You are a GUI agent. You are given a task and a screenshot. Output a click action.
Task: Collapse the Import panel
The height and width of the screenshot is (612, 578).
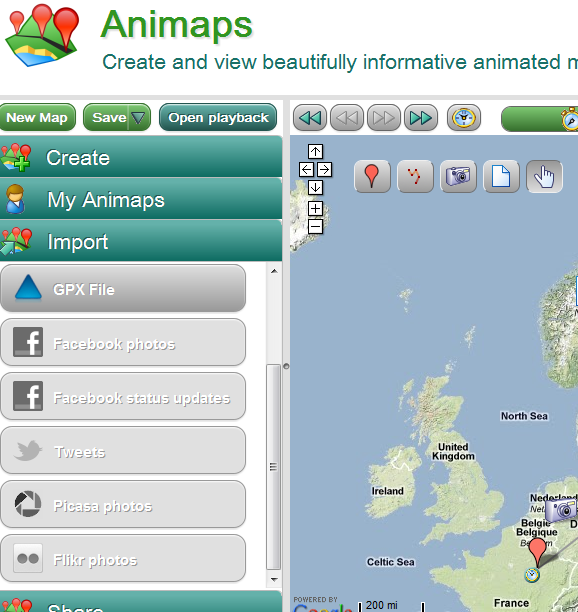pyautogui.click(x=141, y=242)
